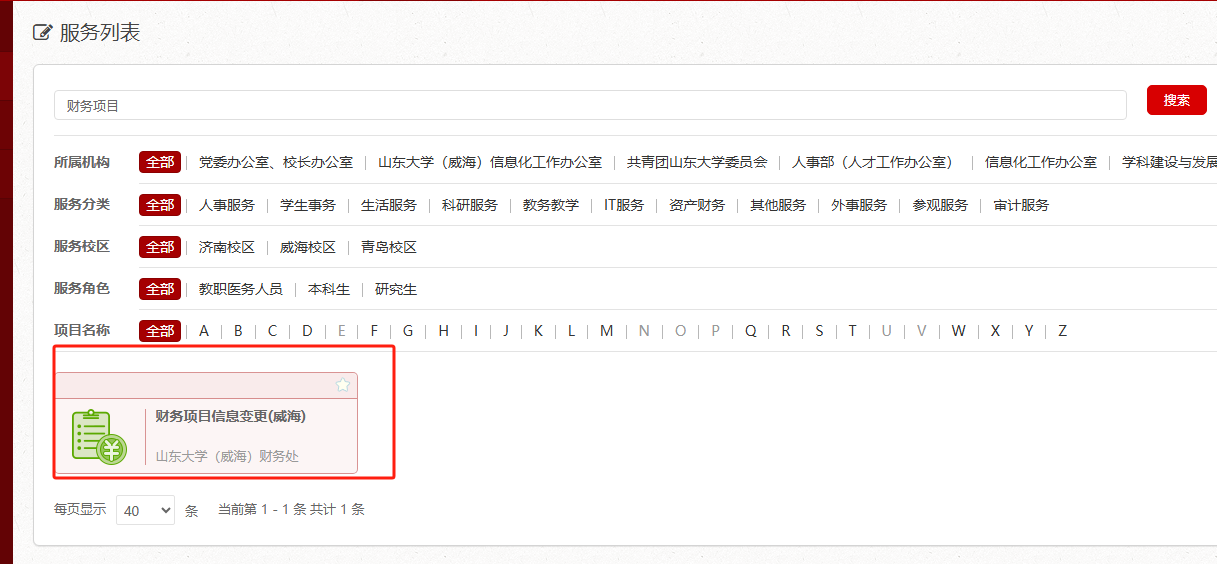
Task: Choose 审计服务 category
Action: pyautogui.click(x=1021, y=205)
